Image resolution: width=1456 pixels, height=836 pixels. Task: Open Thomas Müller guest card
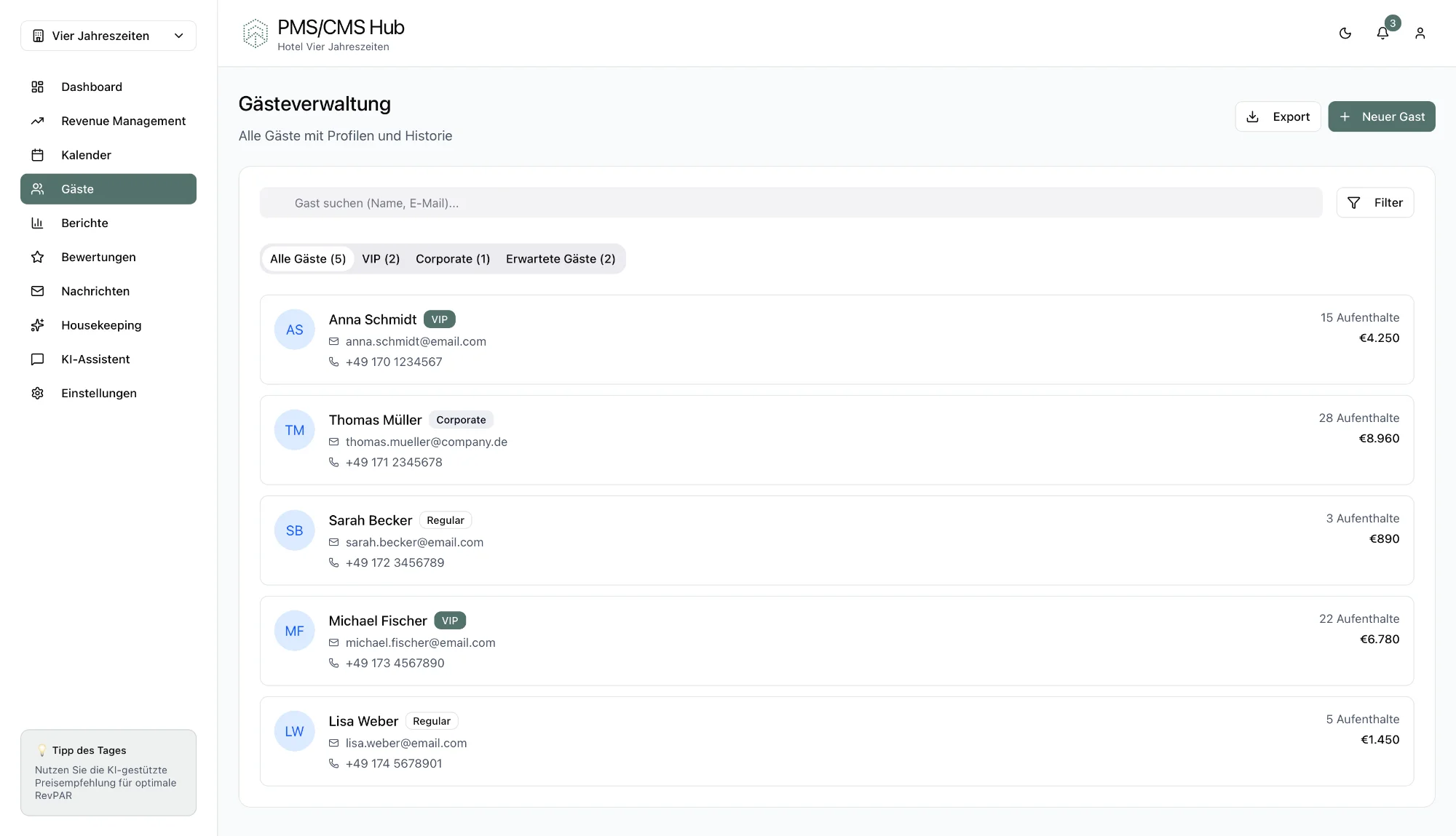[x=836, y=440]
